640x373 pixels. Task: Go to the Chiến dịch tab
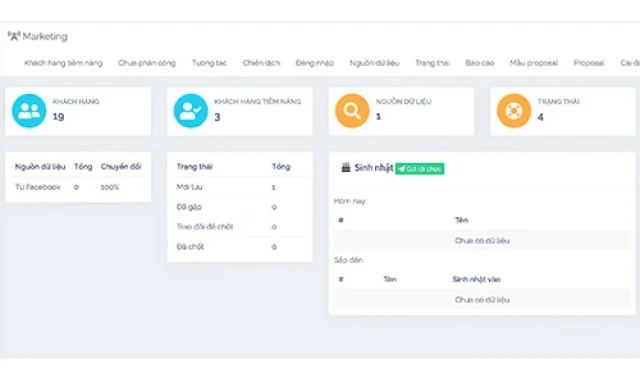pyautogui.click(x=261, y=63)
